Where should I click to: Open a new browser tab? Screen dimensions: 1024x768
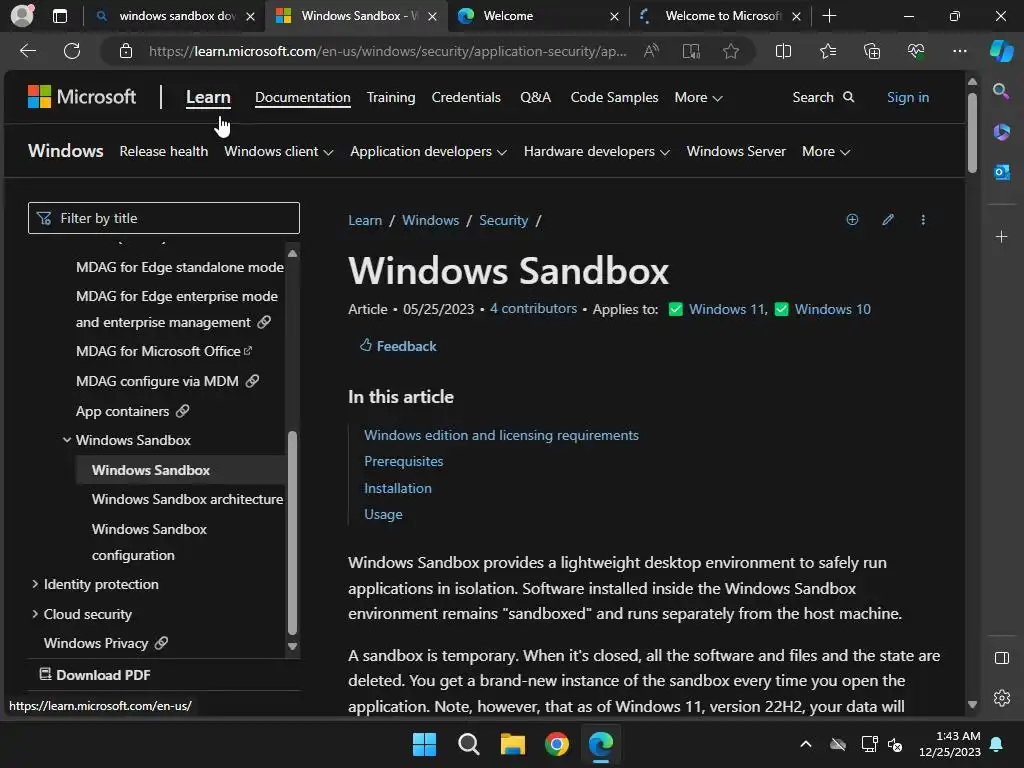coord(829,16)
